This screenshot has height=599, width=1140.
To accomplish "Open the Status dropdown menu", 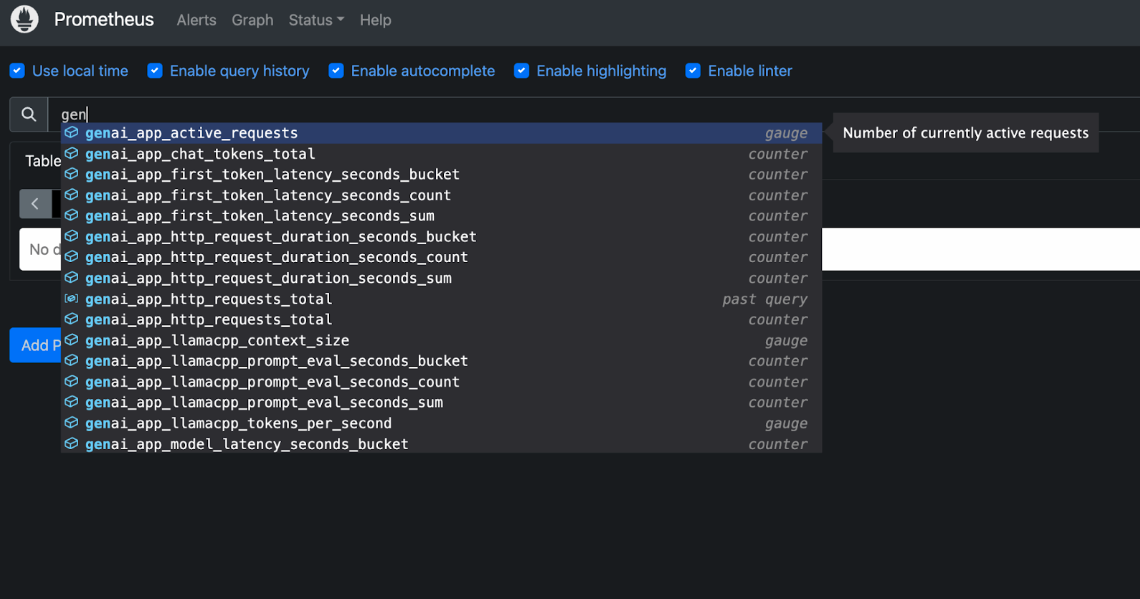I will tap(315, 20).
